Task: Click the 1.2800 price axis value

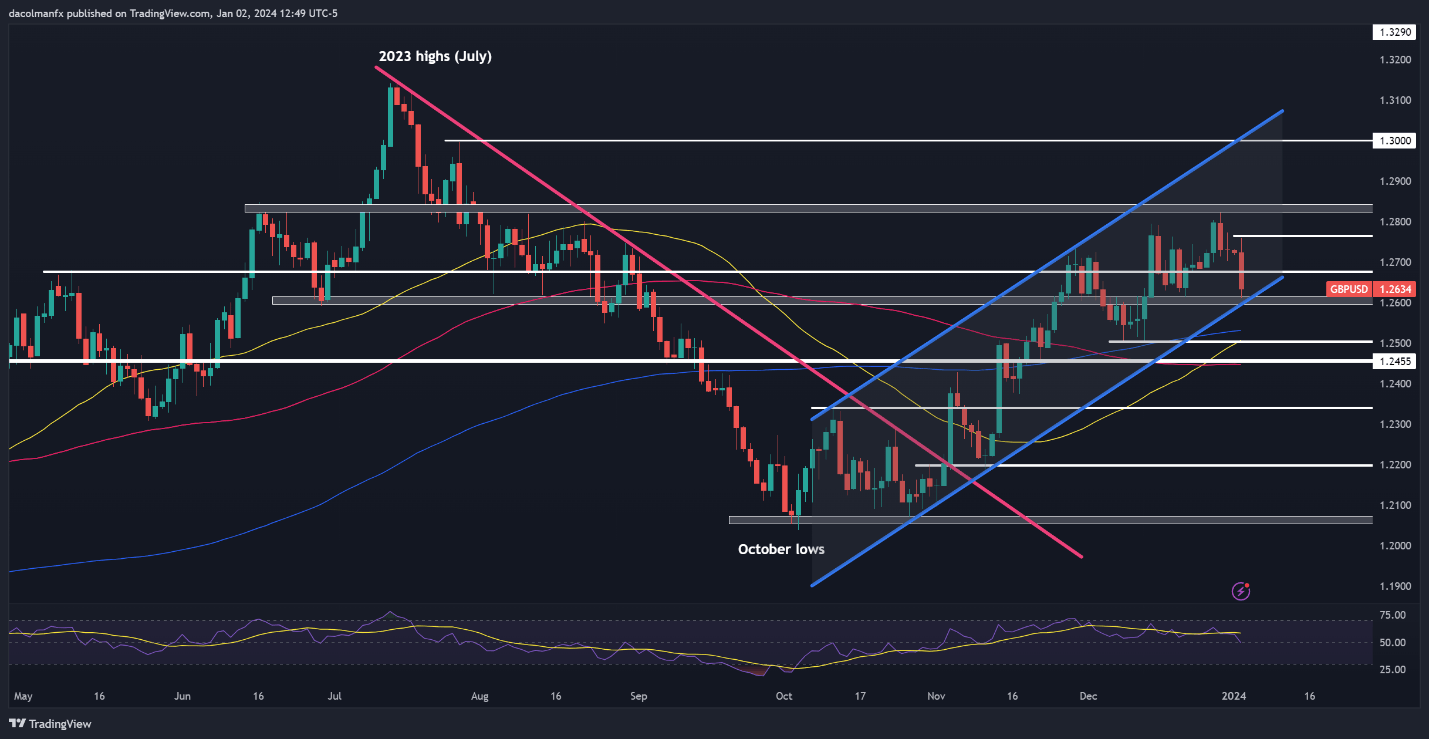Action: point(1395,222)
